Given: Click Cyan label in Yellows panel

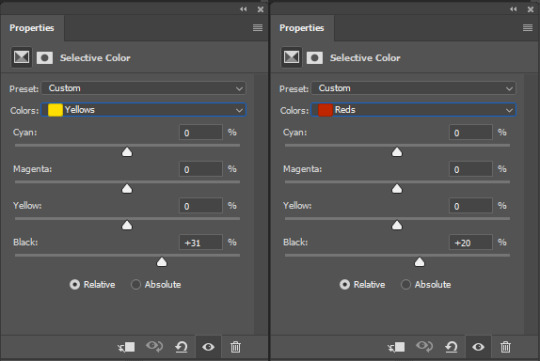Looking at the screenshot, I should (x=25, y=133).
